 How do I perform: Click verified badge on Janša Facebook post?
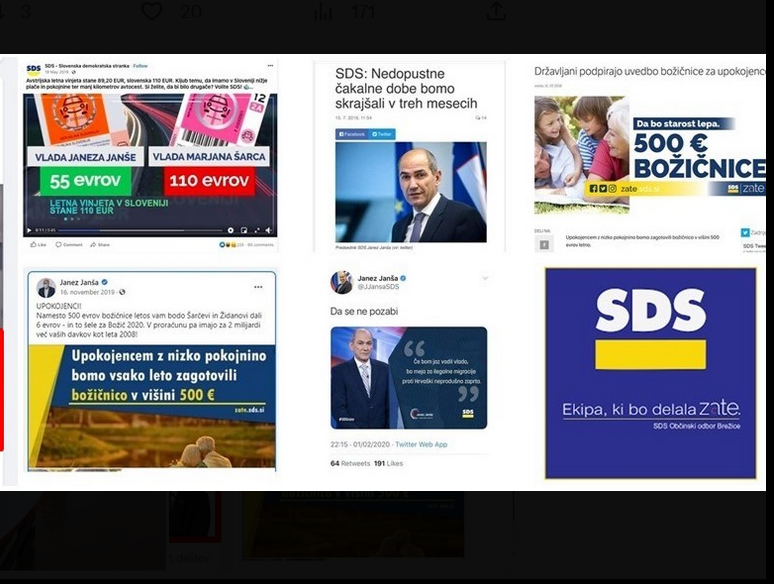click(x=104, y=282)
